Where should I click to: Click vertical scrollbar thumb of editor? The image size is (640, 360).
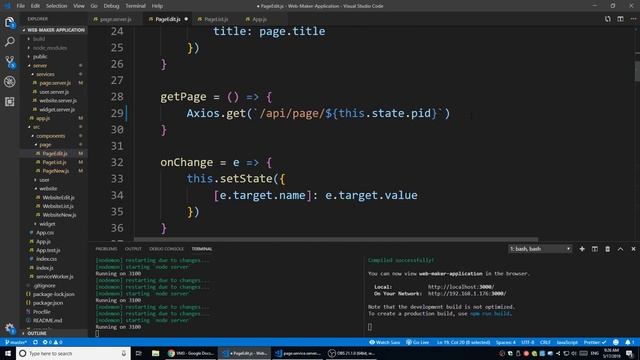tap(637, 71)
